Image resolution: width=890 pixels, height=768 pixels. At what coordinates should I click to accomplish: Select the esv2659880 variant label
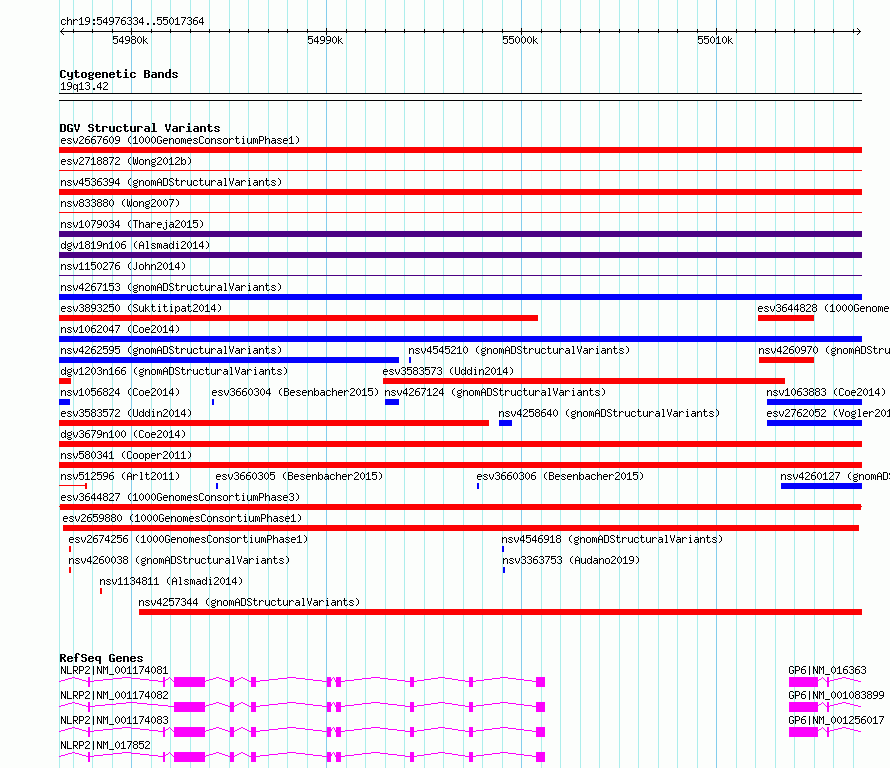coord(182,518)
